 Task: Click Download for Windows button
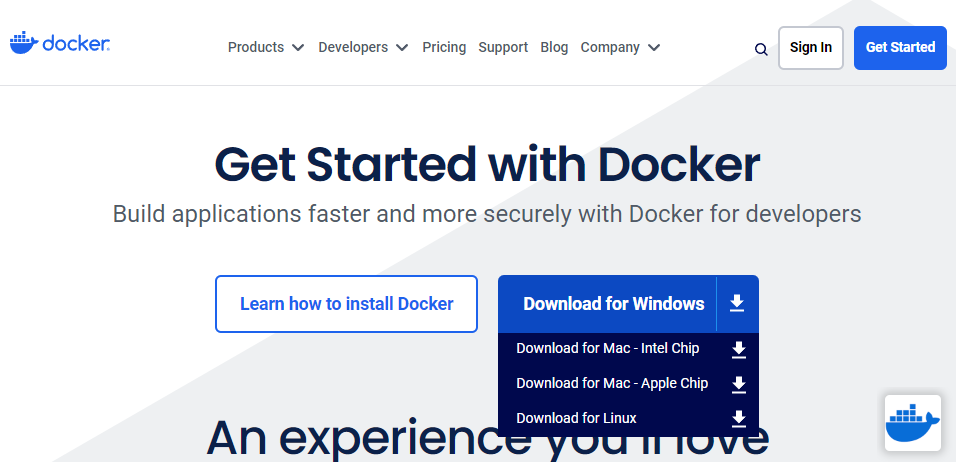pyautogui.click(x=614, y=304)
